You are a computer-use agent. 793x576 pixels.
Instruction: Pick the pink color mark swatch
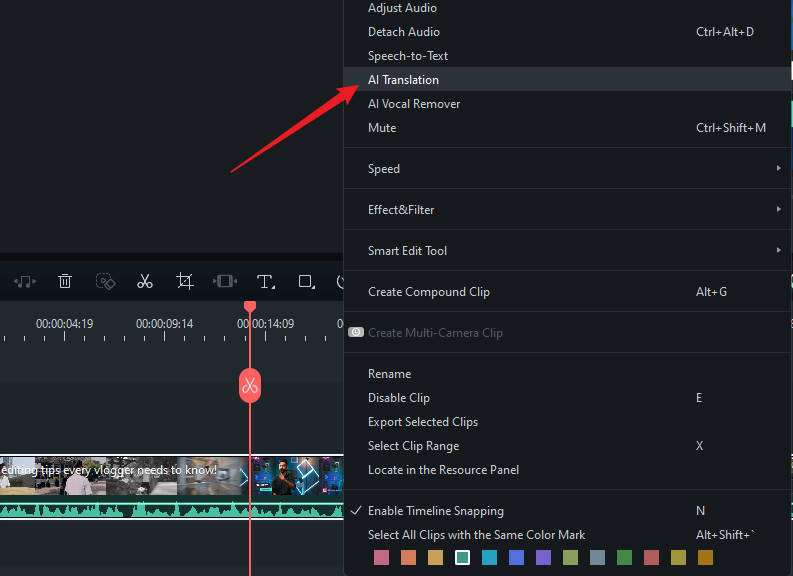[381, 557]
